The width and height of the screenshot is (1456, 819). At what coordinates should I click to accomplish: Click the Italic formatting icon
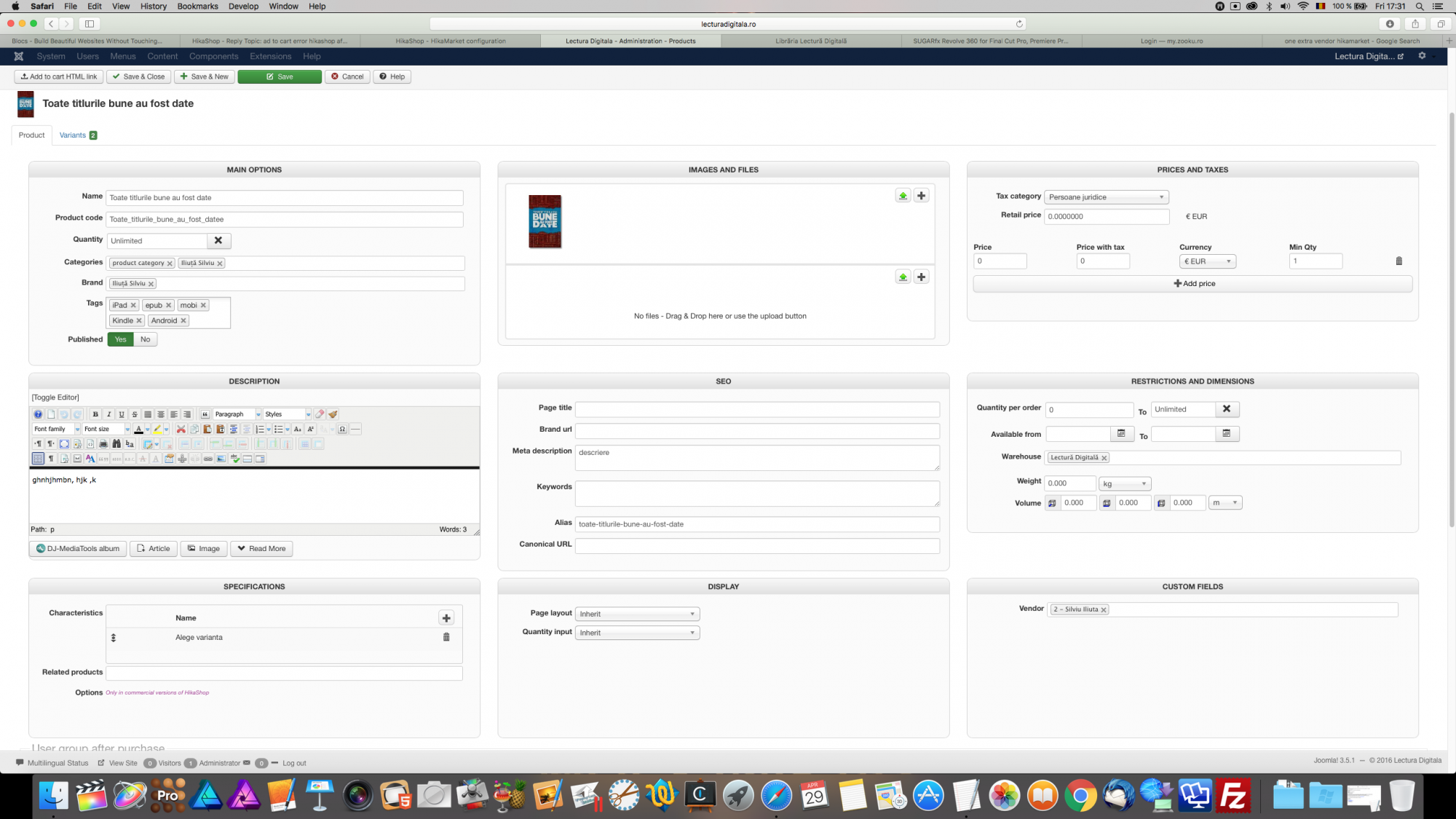tap(108, 414)
